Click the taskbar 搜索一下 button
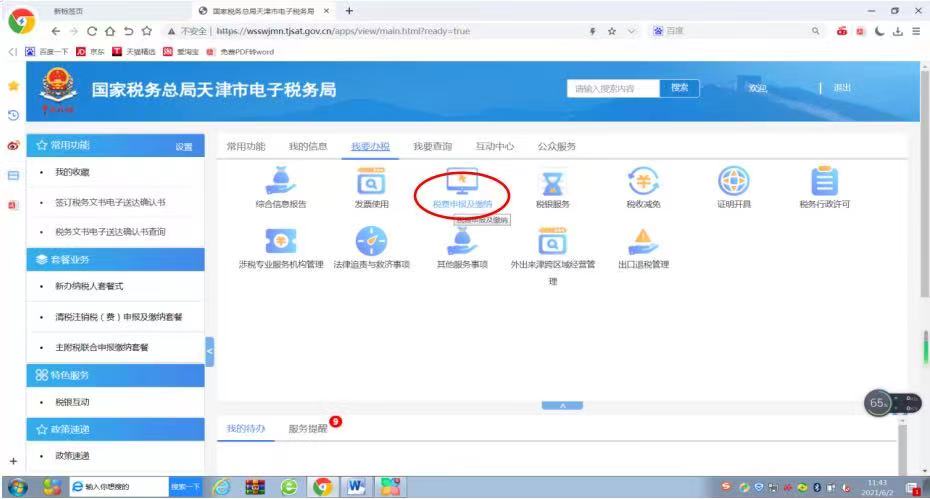 184,487
